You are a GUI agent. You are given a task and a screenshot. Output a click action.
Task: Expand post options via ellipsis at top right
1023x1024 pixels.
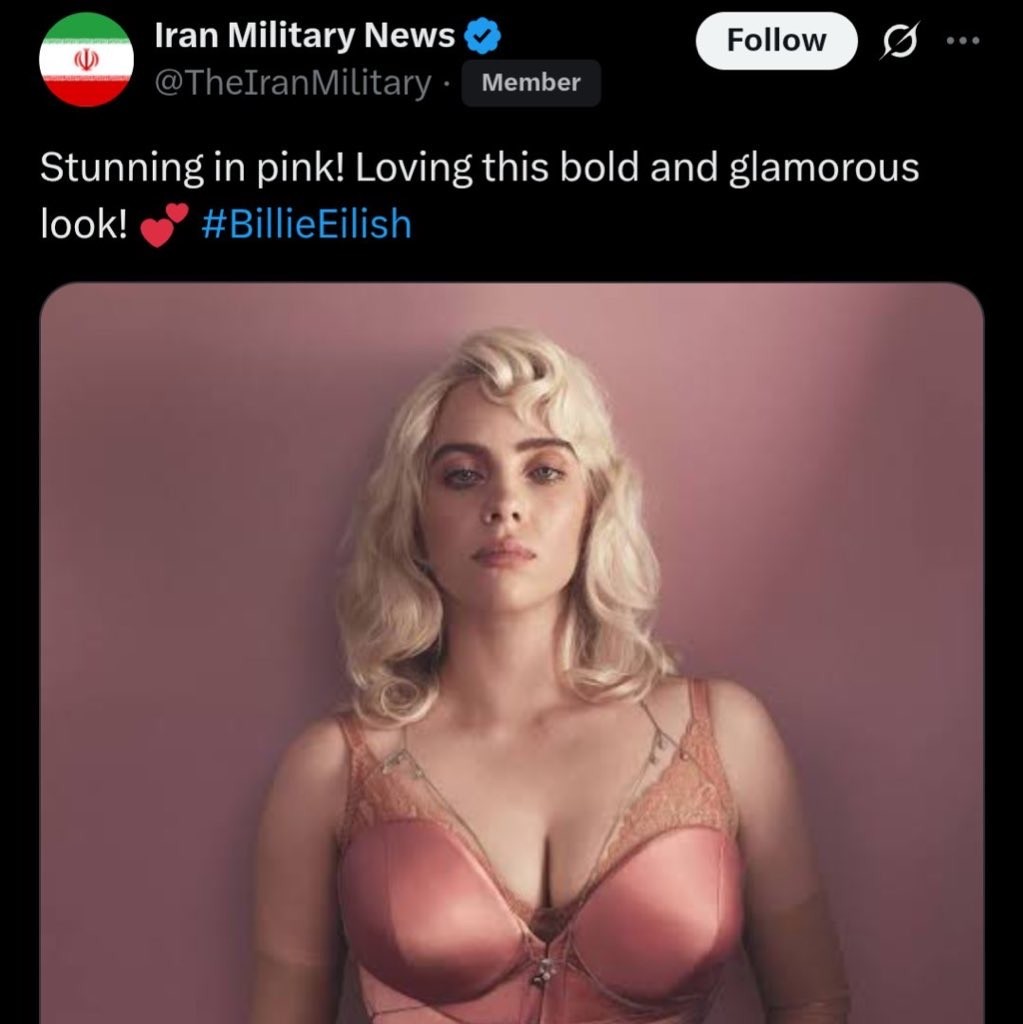(964, 41)
